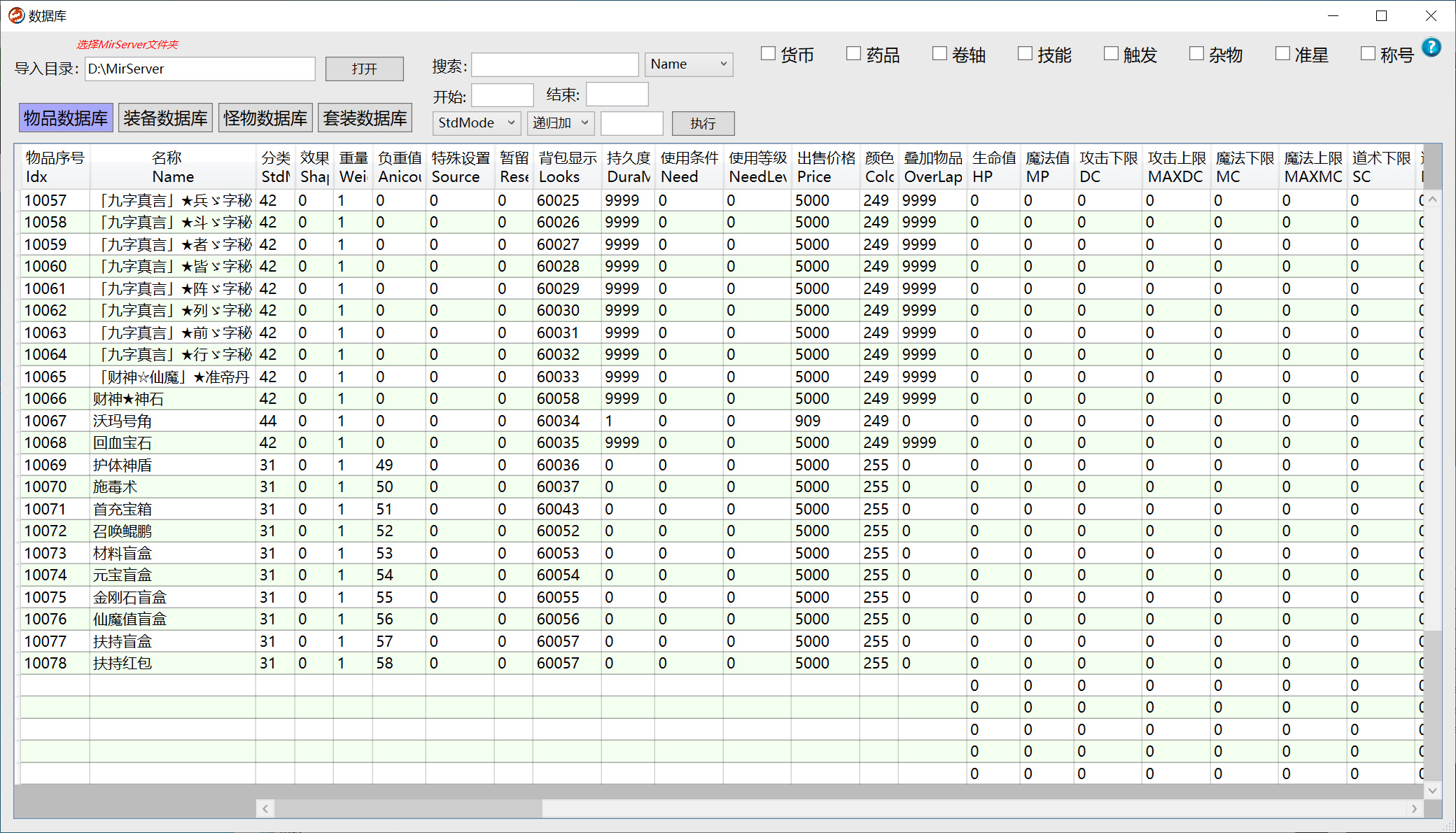The image size is (1456, 833).
Task: Click the database app icon in title bar
Action: click(15, 15)
